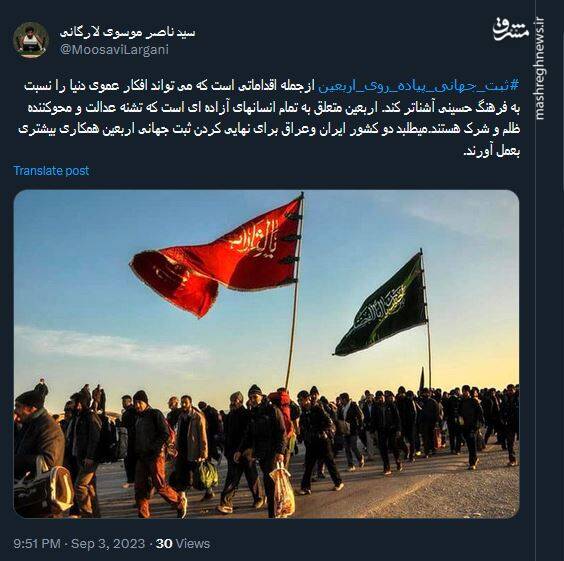This screenshot has height=561, width=564.
Task: Click the 9:51 PM timestamp
Action: pyautogui.click(x=37, y=543)
